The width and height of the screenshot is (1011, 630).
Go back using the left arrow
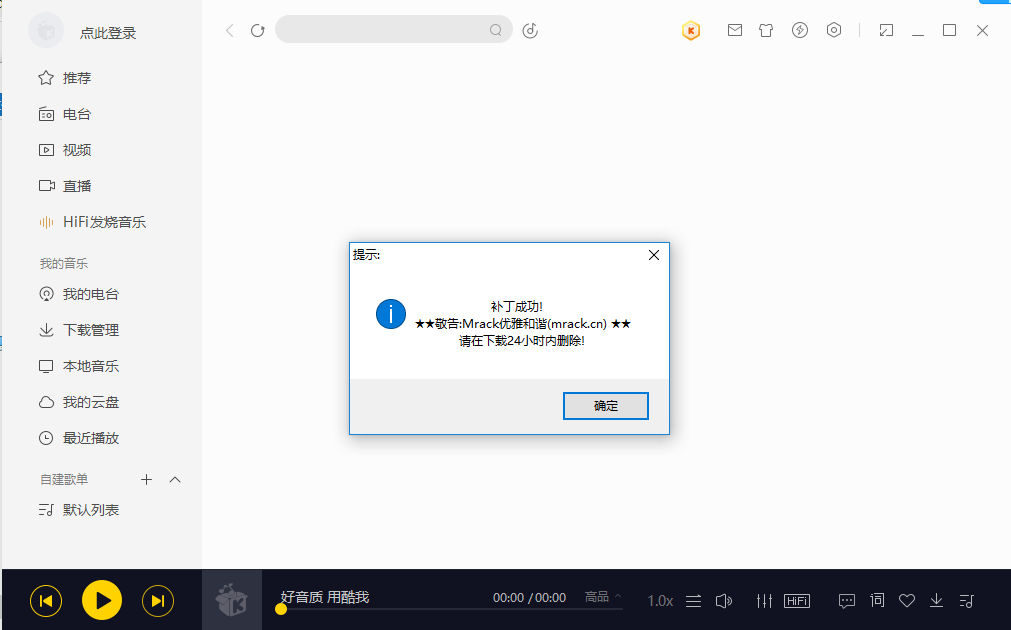230,30
